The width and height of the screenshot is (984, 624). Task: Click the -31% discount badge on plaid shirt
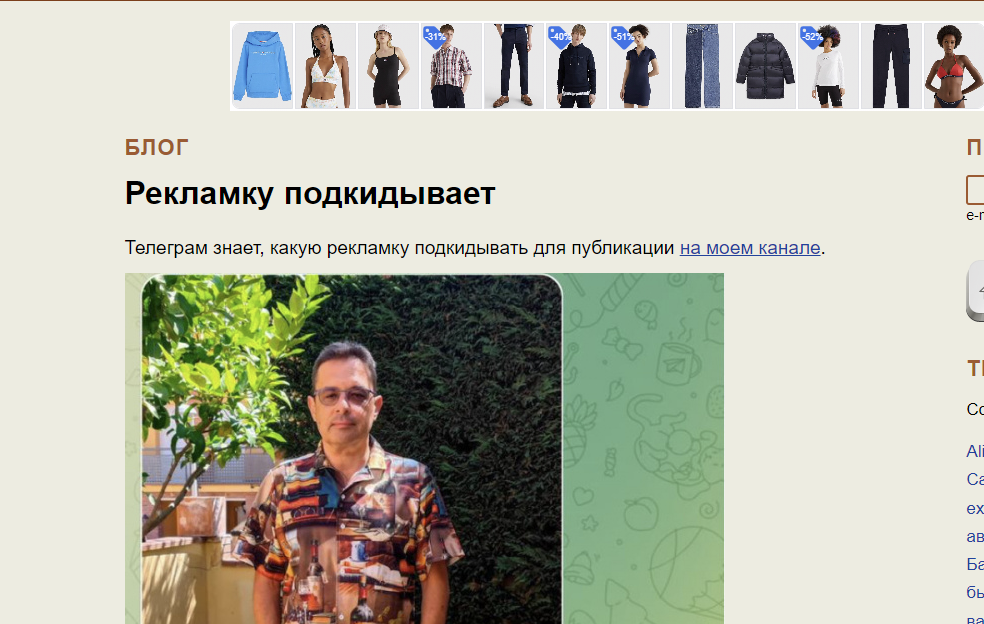coord(434,36)
